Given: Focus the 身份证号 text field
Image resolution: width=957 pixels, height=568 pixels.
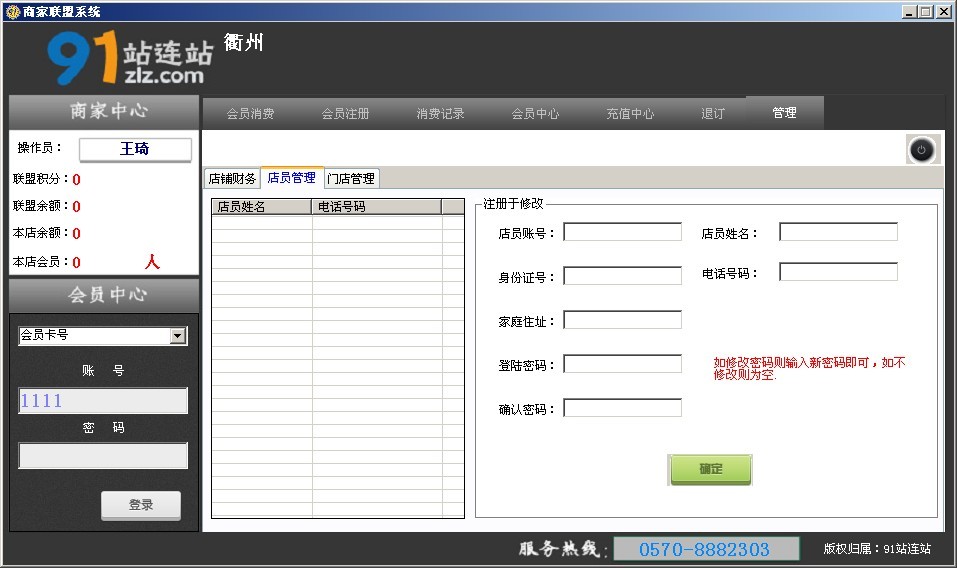Looking at the screenshot, I should (x=622, y=276).
